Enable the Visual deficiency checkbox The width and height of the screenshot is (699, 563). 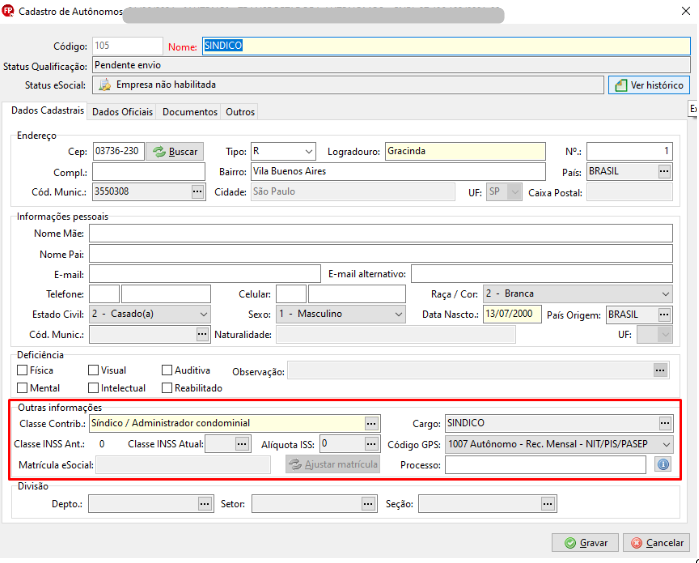click(93, 370)
